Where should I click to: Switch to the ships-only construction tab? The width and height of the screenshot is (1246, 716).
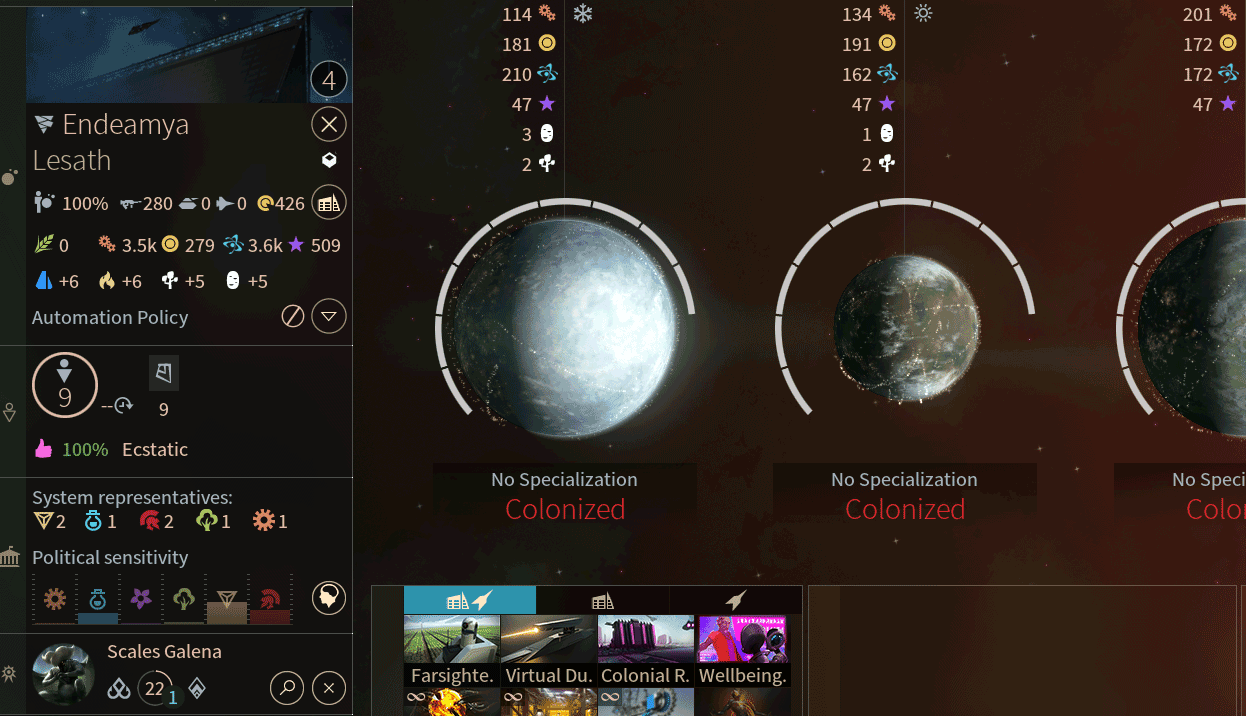click(x=735, y=600)
